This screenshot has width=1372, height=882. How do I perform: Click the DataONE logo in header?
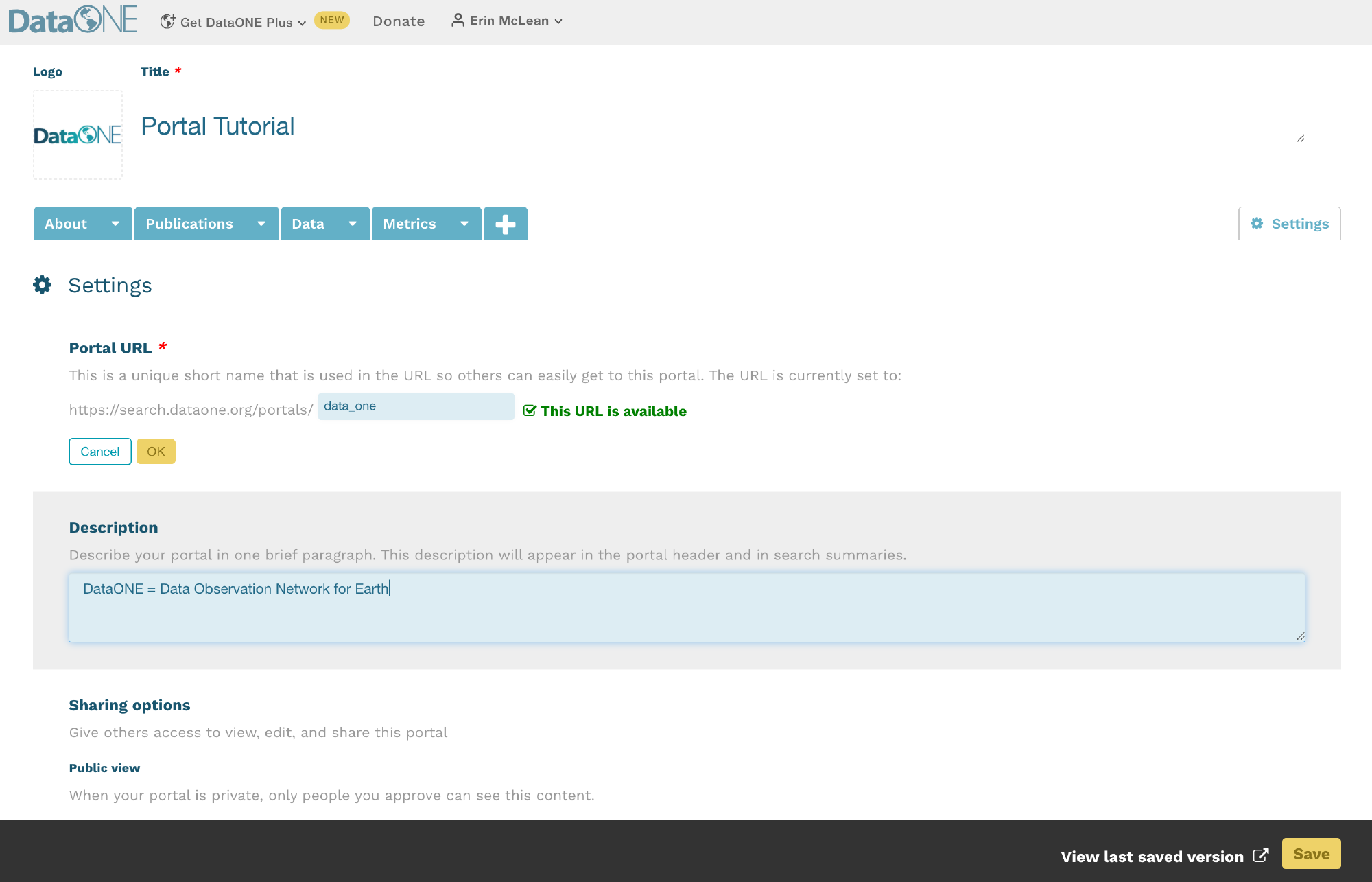(73, 20)
